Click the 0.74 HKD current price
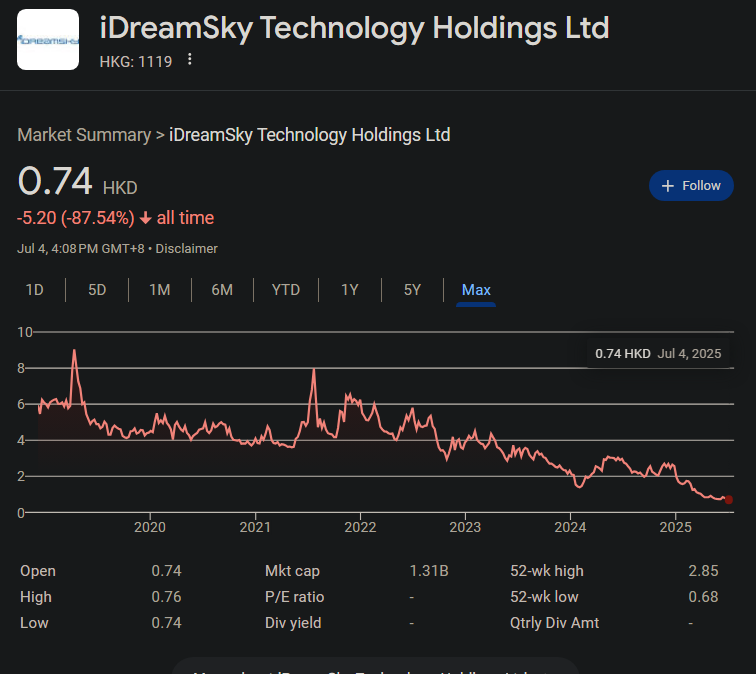Viewport: 756px width, 674px height. [x=77, y=181]
